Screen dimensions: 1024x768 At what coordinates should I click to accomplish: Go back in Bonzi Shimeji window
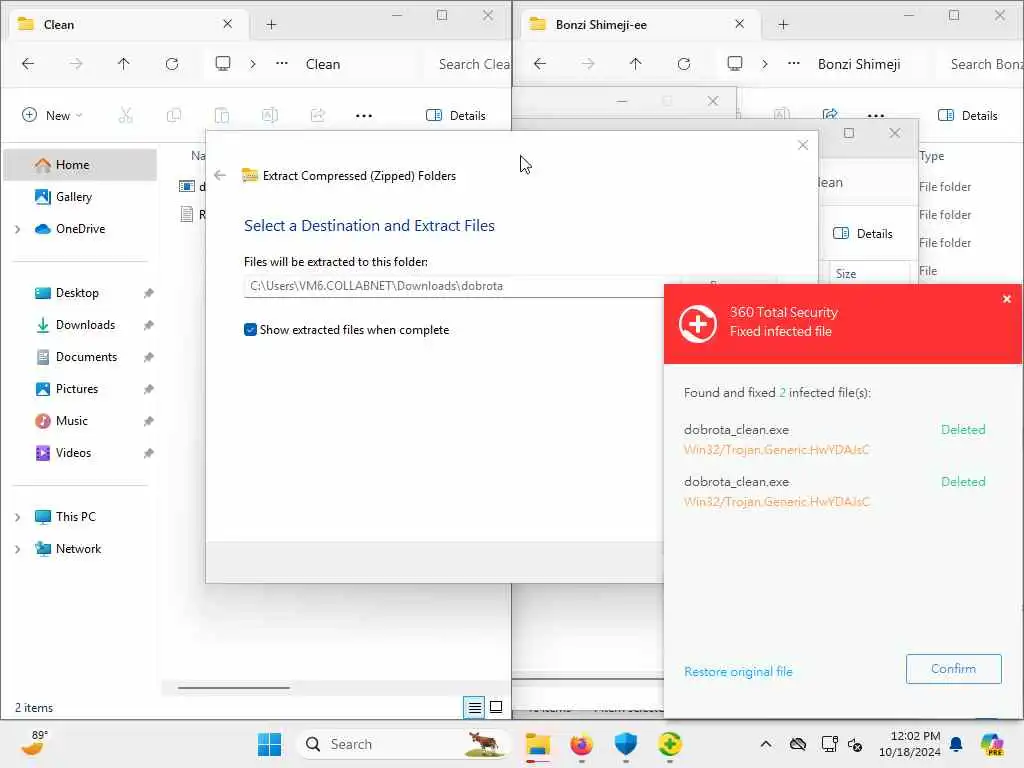pyautogui.click(x=540, y=64)
